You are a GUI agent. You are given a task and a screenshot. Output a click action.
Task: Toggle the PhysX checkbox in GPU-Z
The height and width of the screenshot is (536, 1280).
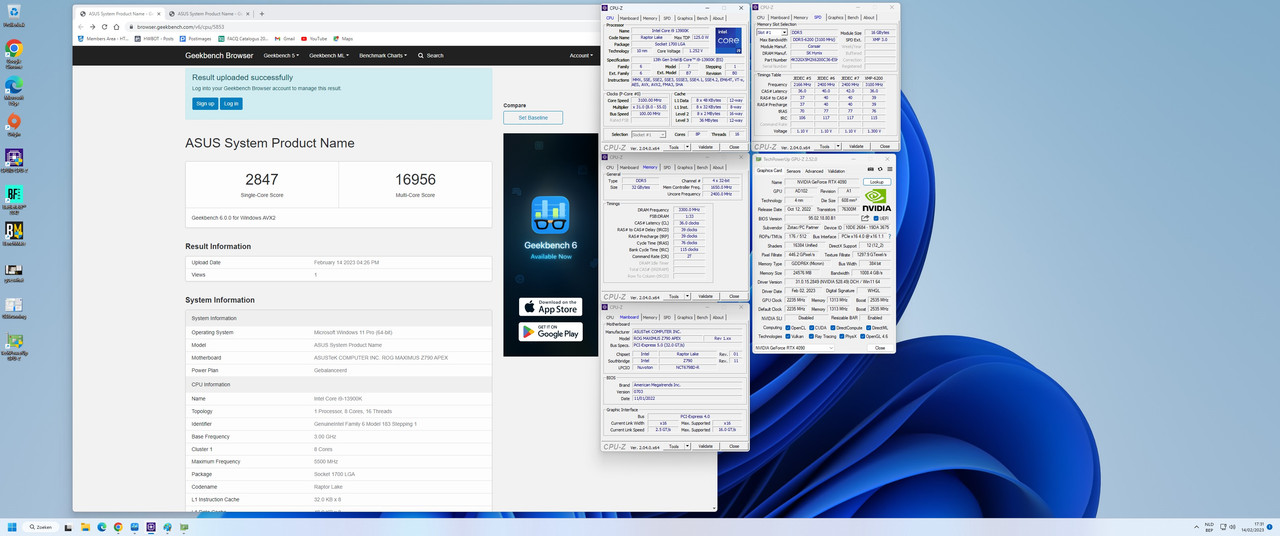pos(841,336)
